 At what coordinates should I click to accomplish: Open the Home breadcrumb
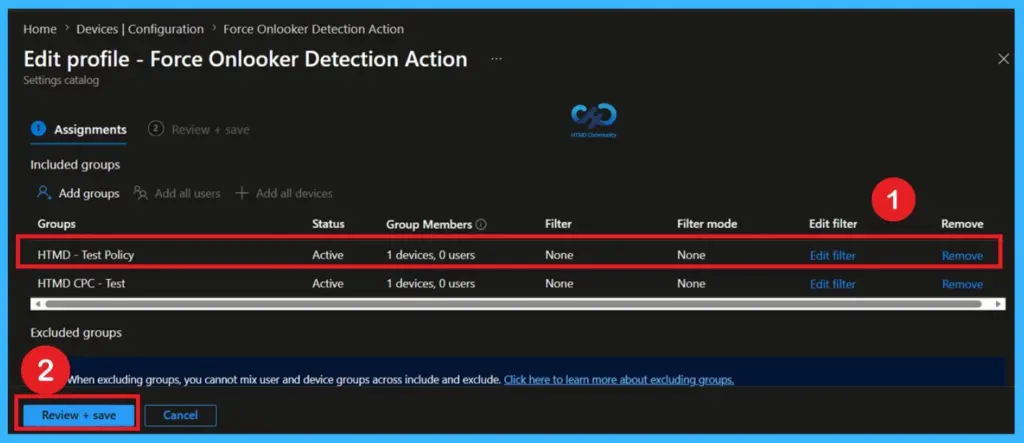coord(40,29)
